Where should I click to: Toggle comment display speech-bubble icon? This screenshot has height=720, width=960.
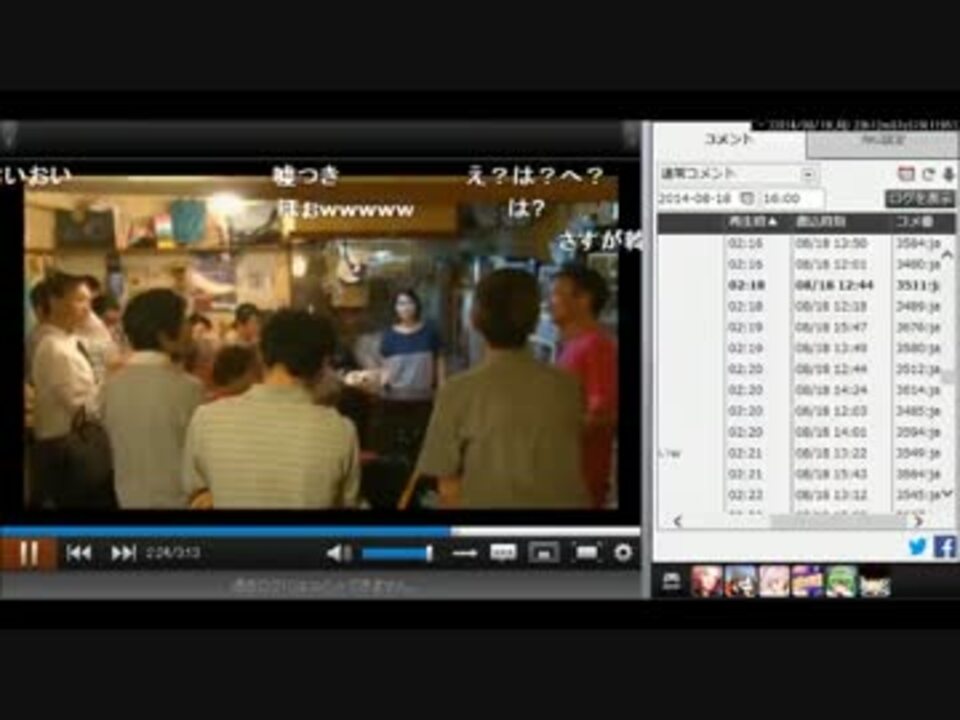tap(503, 553)
